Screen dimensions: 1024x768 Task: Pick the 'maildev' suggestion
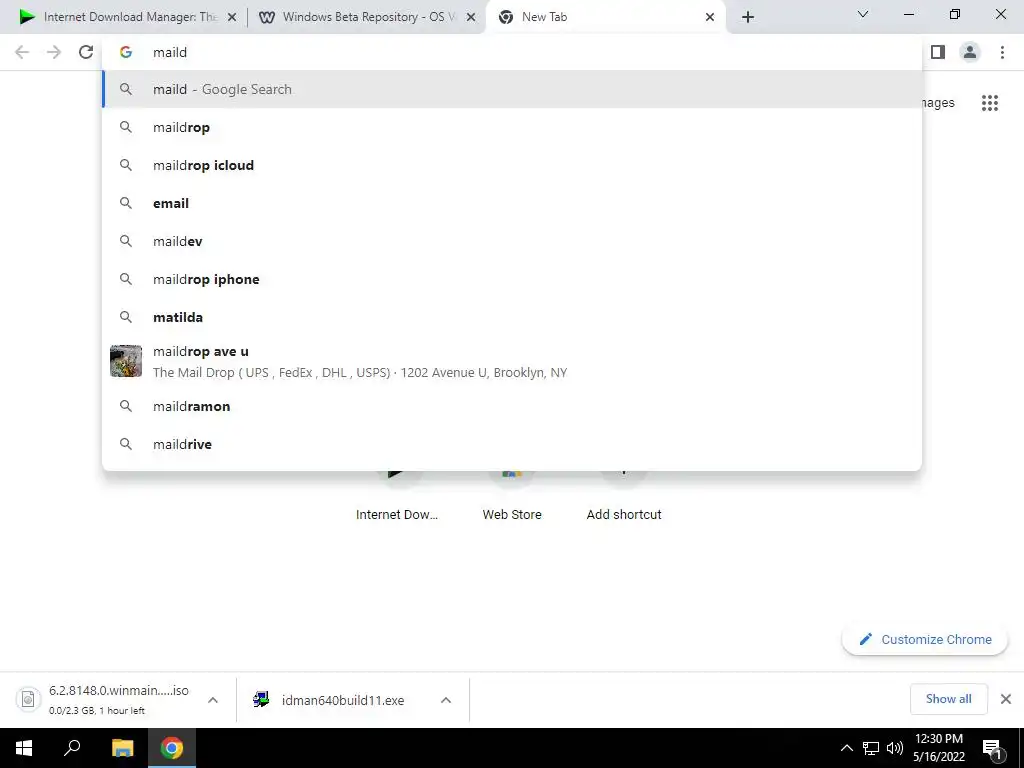(x=512, y=241)
